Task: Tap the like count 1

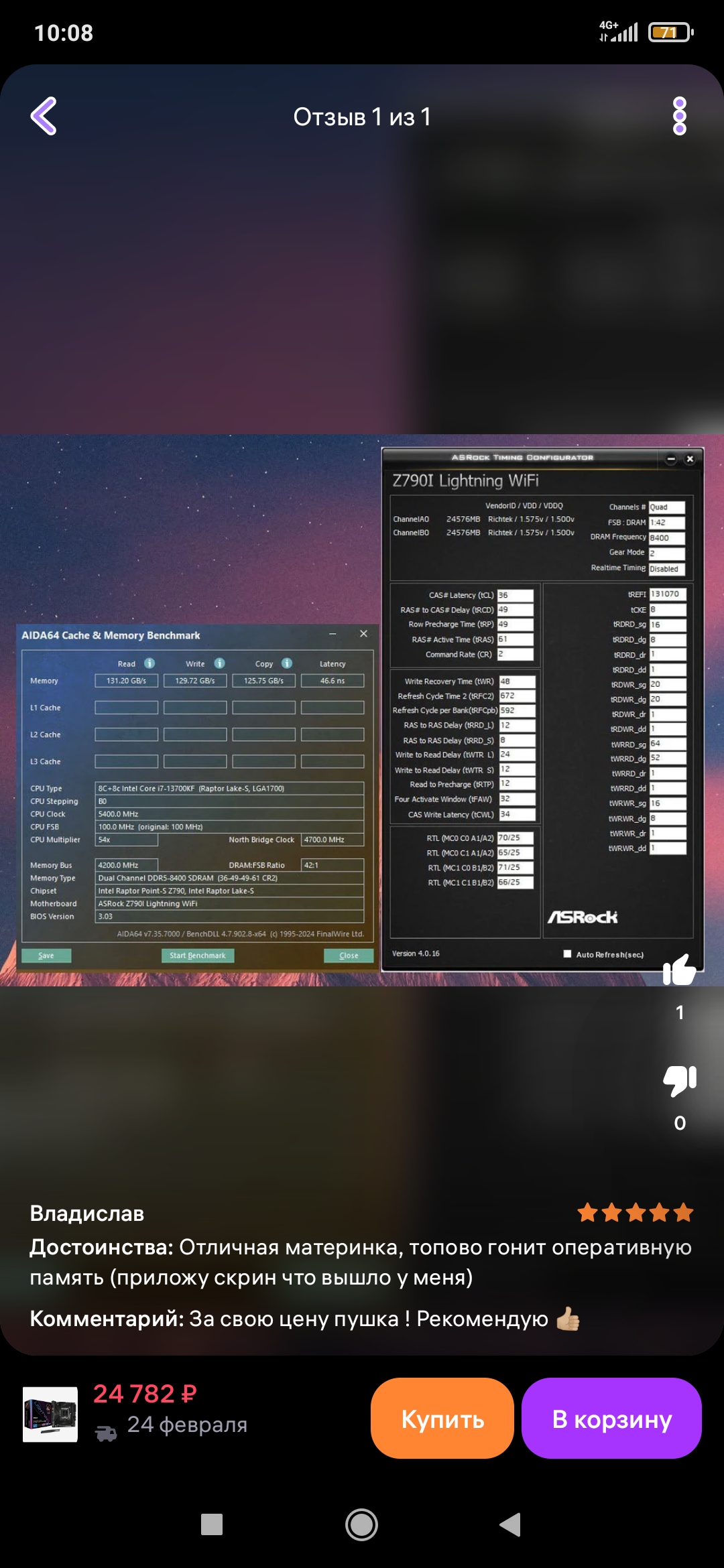Action: [680, 1012]
